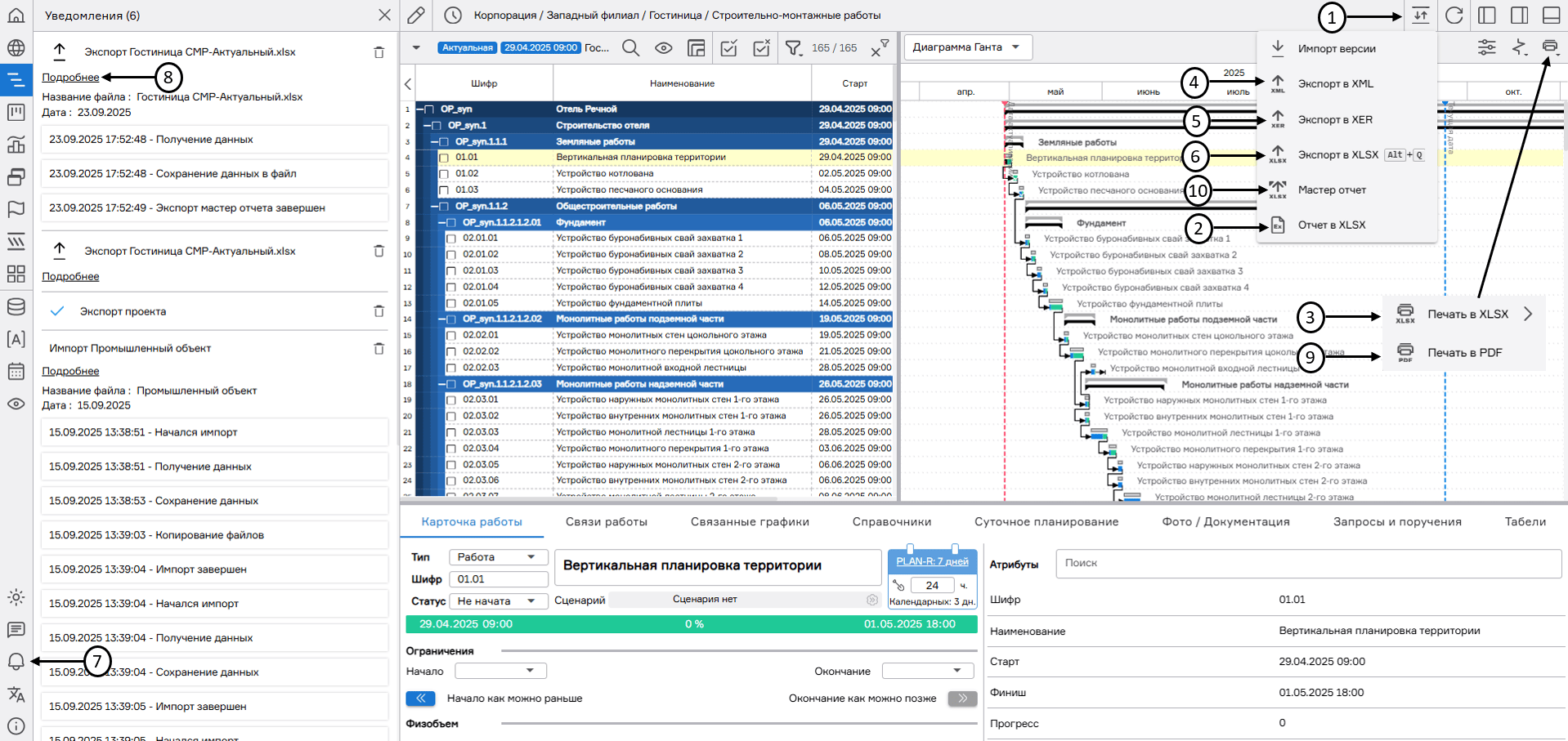The height and width of the screenshot is (741, 1568).
Task: Open notifications bell in left sidebar
Action: tap(16, 662)
